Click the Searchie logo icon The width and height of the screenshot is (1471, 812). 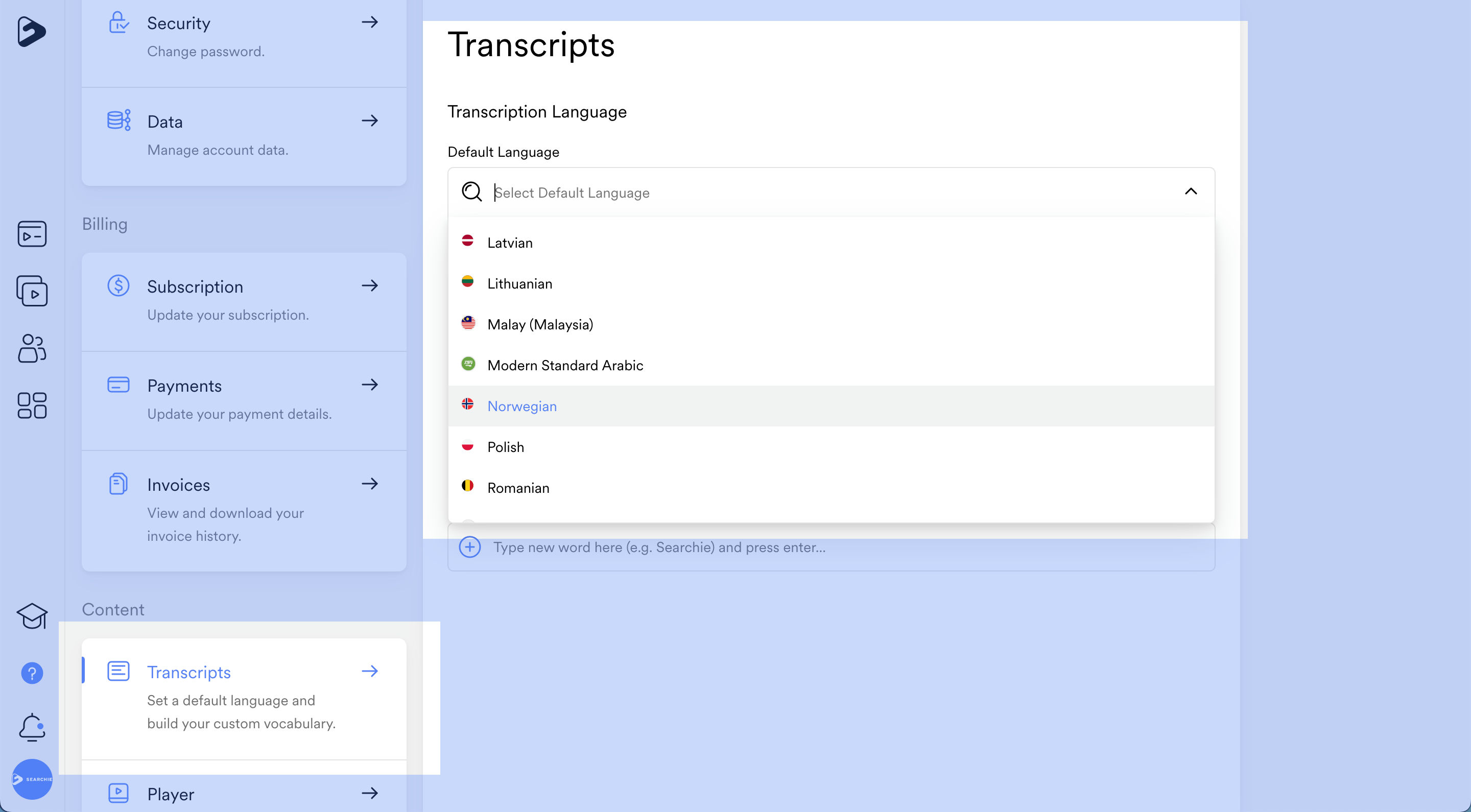point(31,31)
